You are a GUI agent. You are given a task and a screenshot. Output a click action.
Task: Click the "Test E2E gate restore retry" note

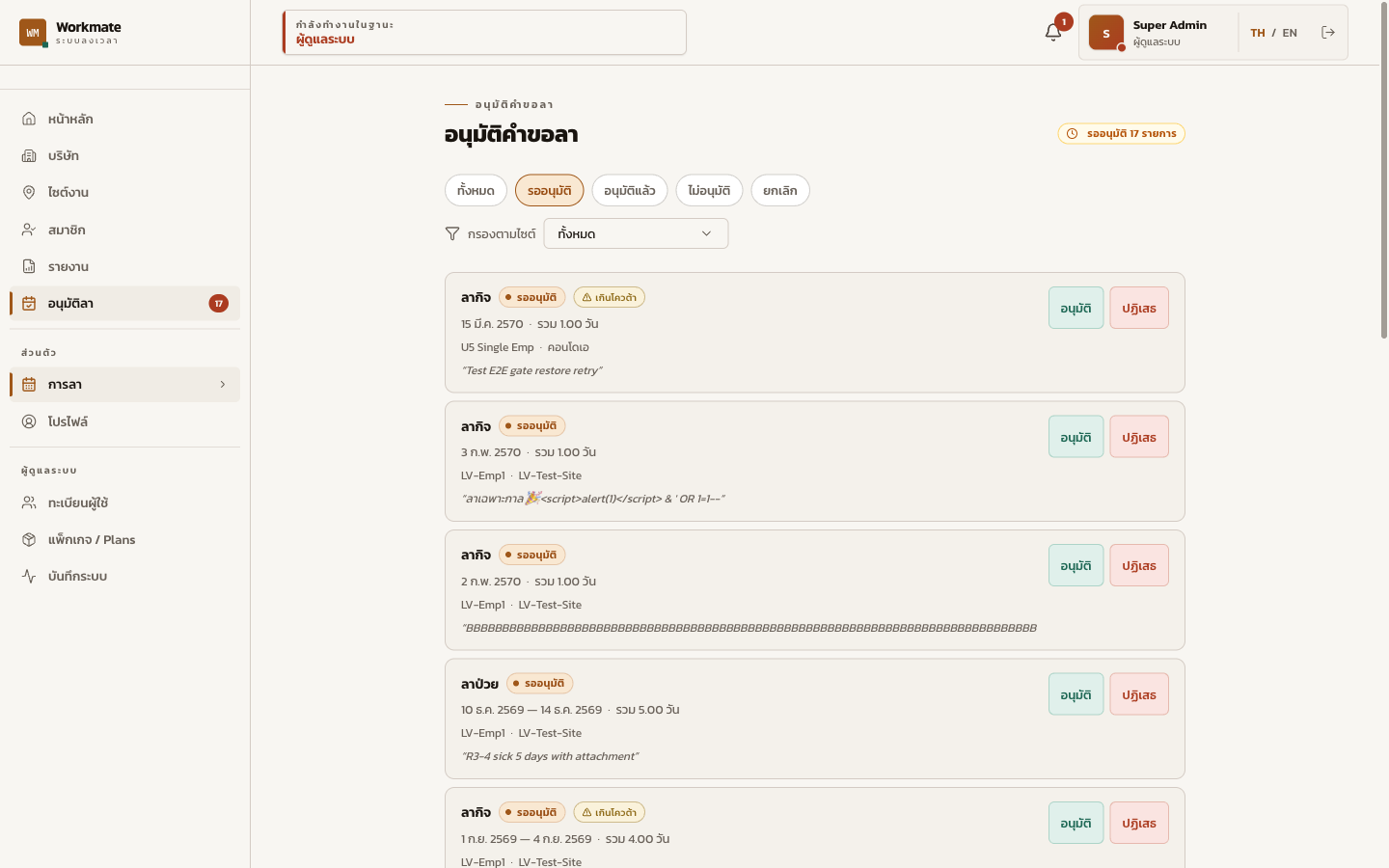[x=531, y=370]
